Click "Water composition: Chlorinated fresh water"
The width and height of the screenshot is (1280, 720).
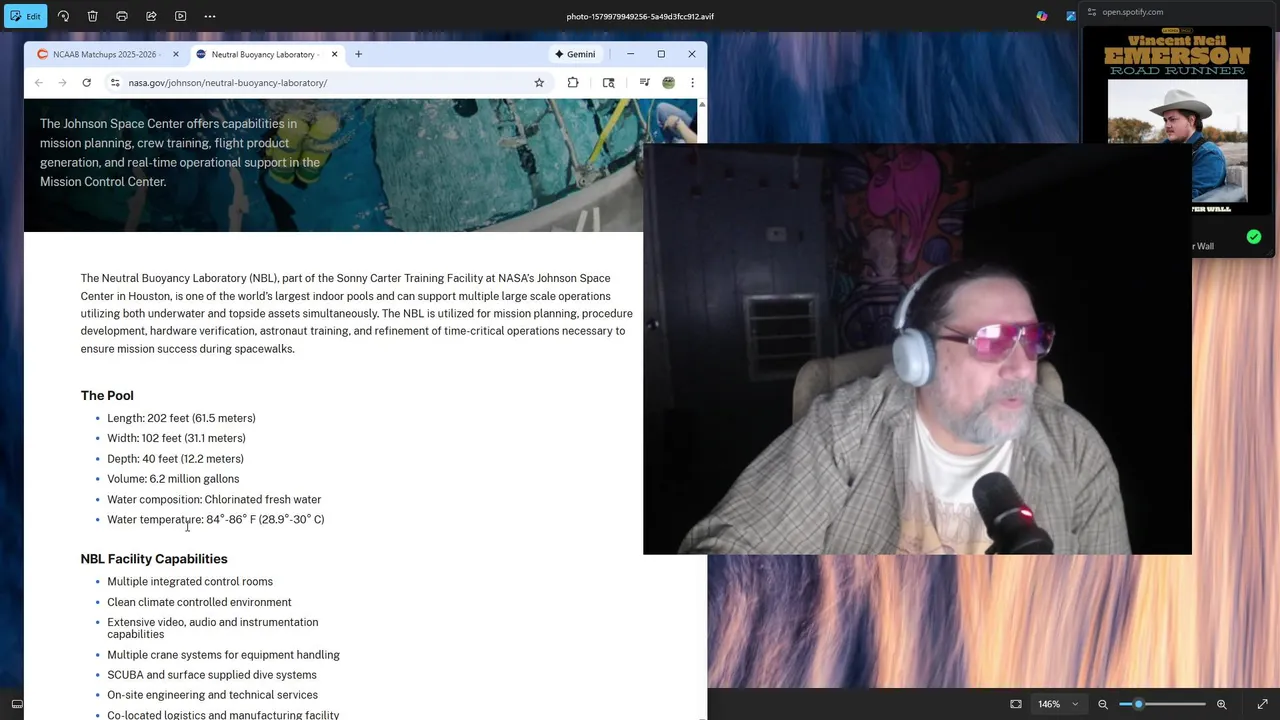pos(214,500)
